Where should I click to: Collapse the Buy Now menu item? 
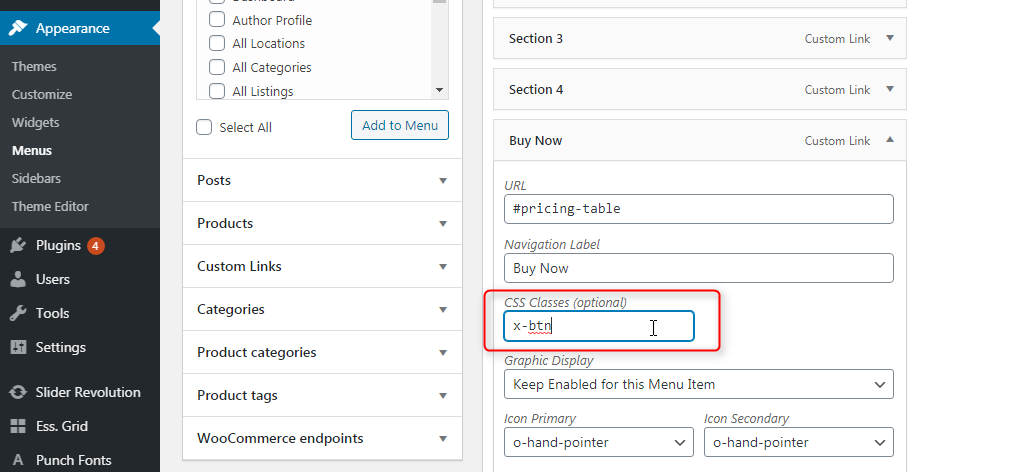890,140
